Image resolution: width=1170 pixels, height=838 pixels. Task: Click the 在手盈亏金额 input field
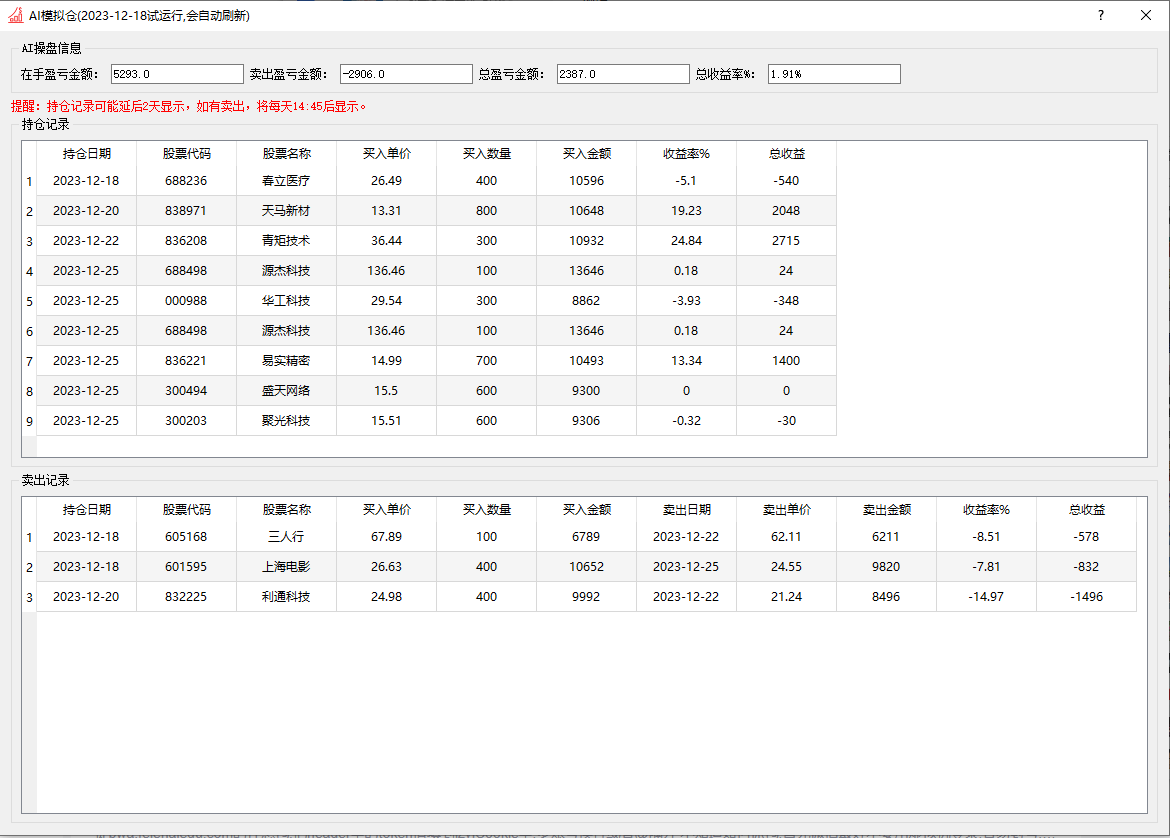pos(177,74)
